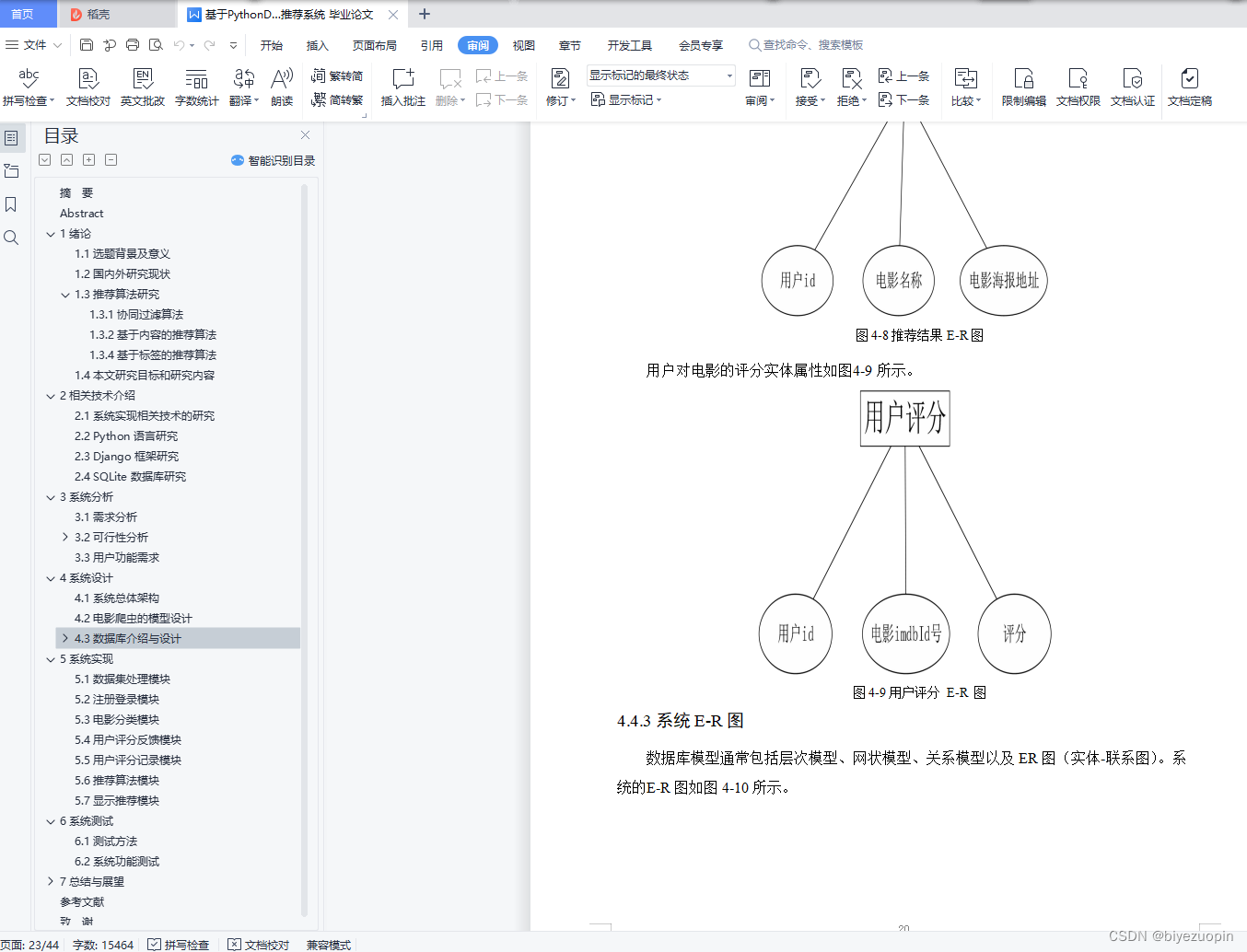Open the search sidebar icon

[11, 238]
